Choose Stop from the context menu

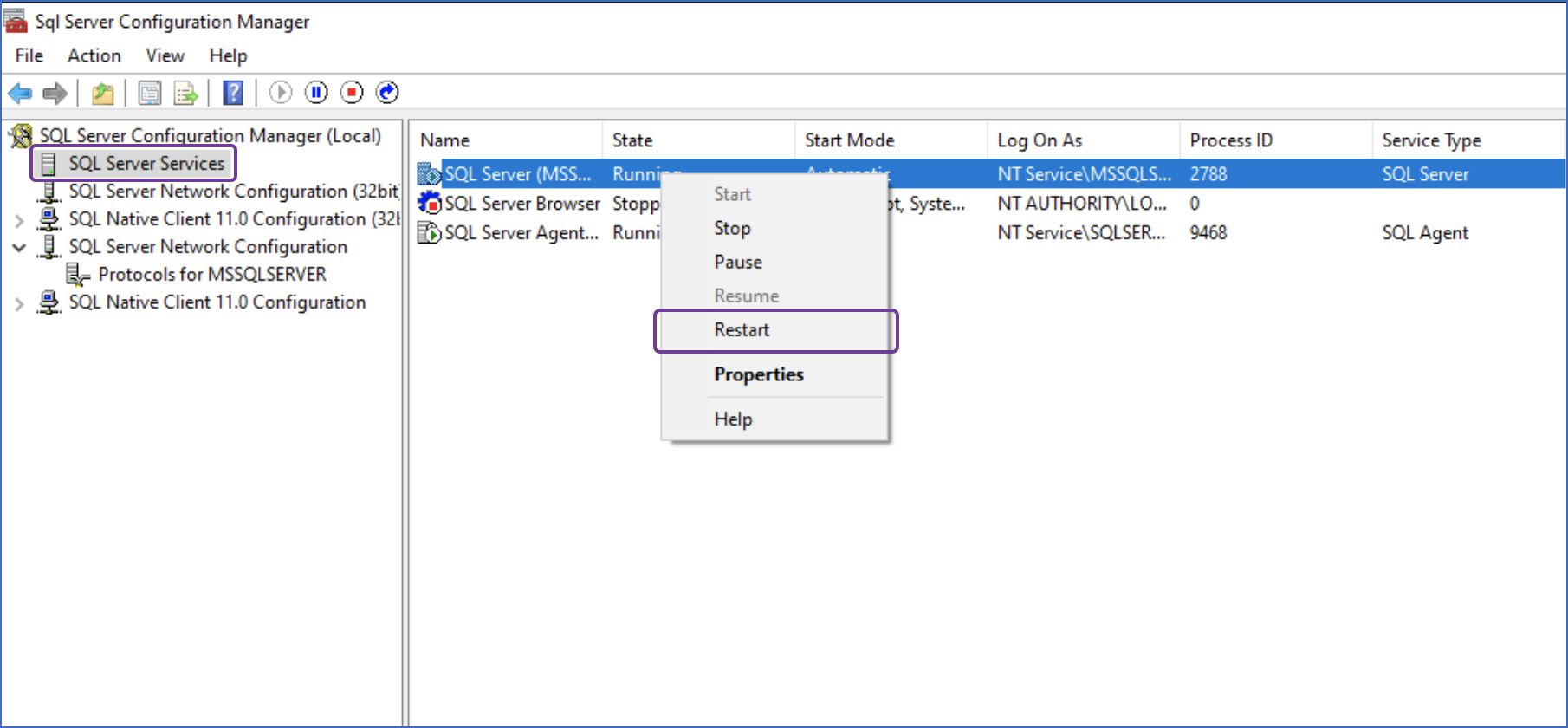pyautogui.click(x=774, y=228)
